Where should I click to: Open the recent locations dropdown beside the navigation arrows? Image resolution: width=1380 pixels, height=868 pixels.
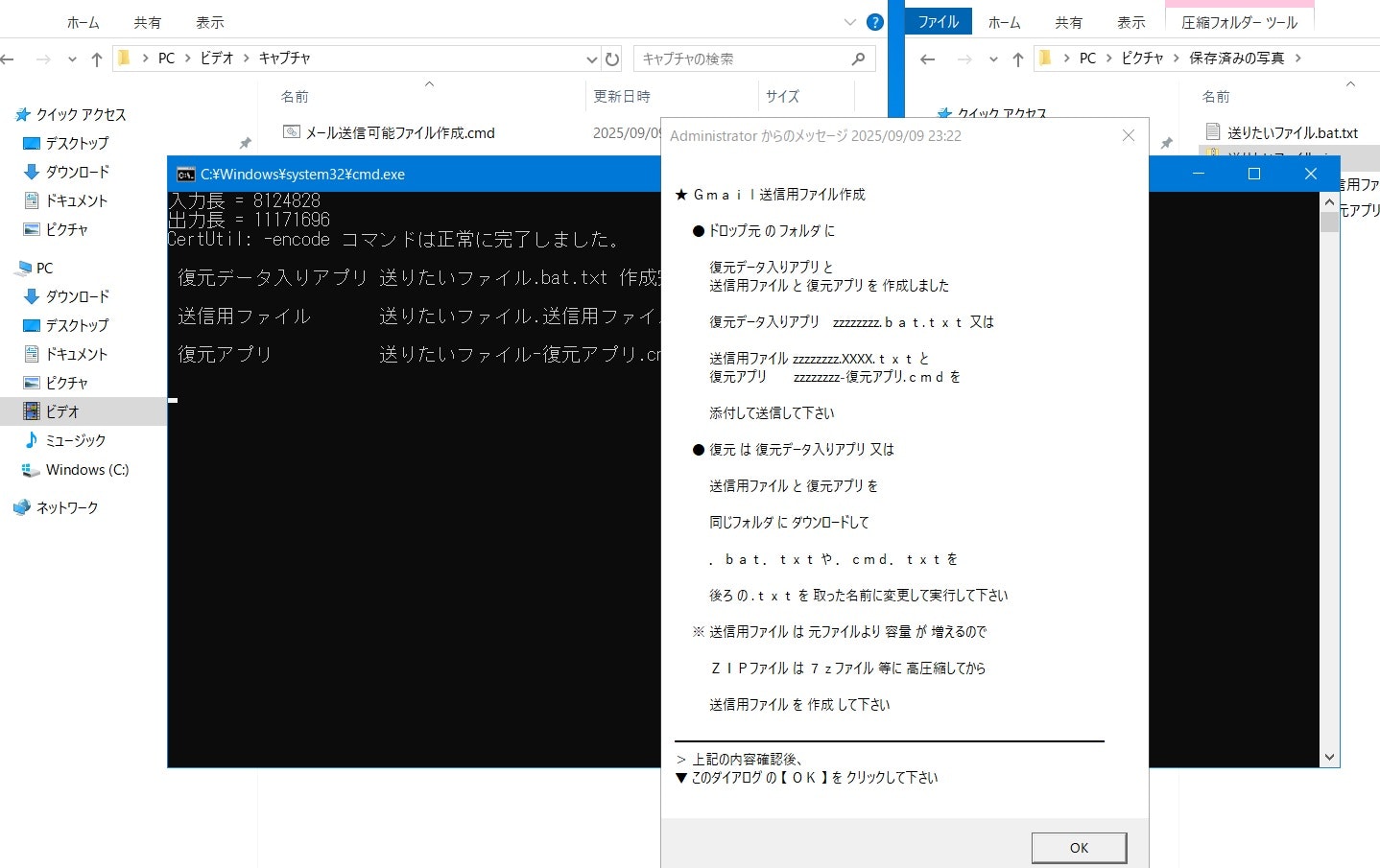[x=71, y=59]
